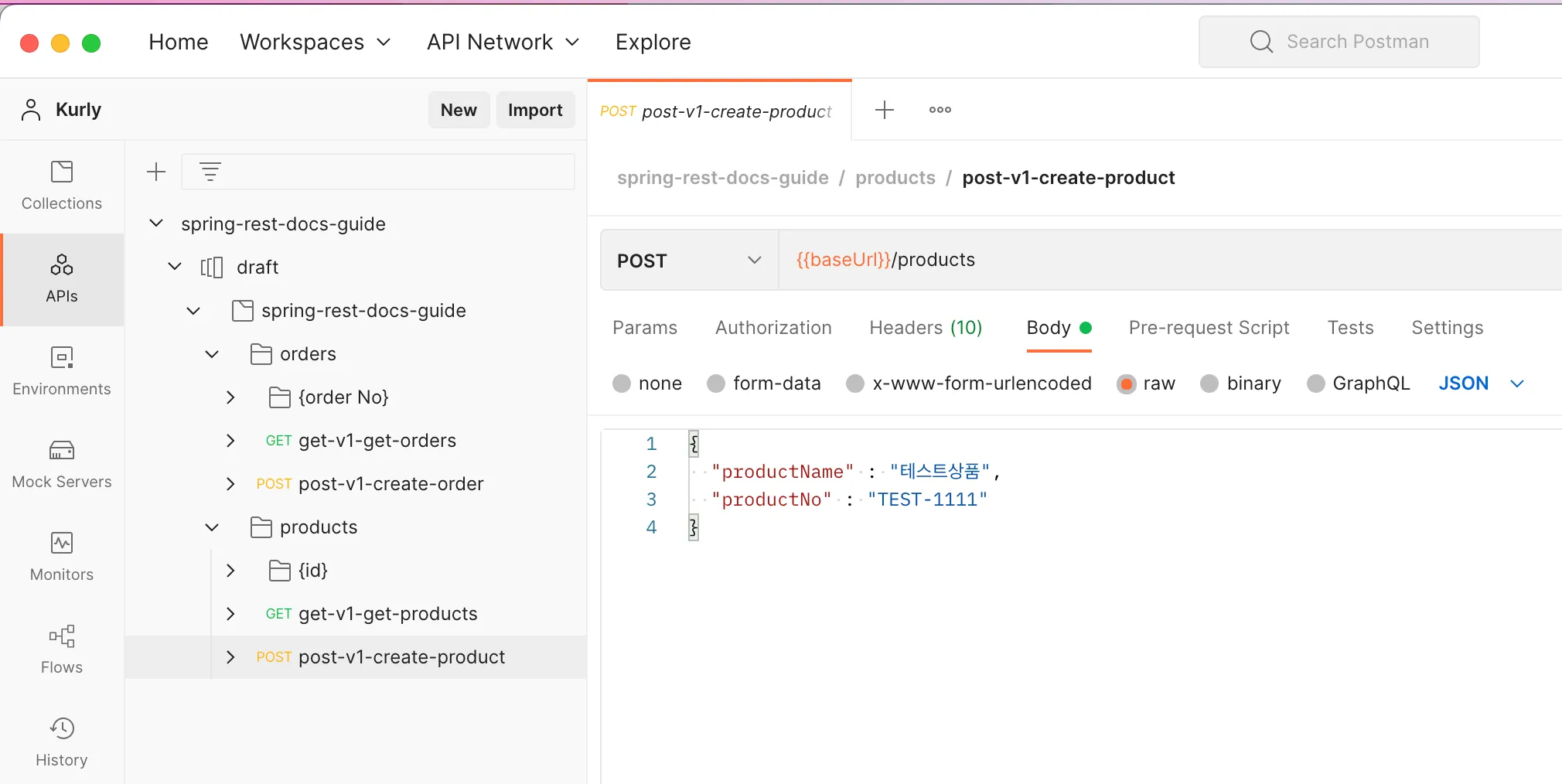Open the Flows sidebar panel
This screenshot has height=784, width=1562.
[62, 650]
